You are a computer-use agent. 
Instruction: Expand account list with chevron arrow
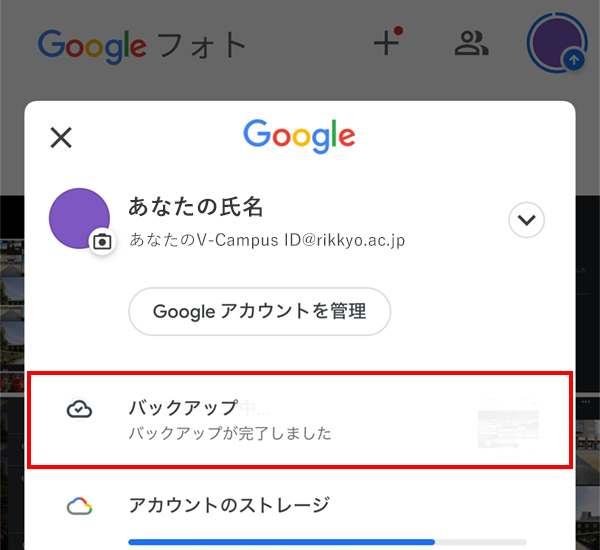[x=527, y=220]
